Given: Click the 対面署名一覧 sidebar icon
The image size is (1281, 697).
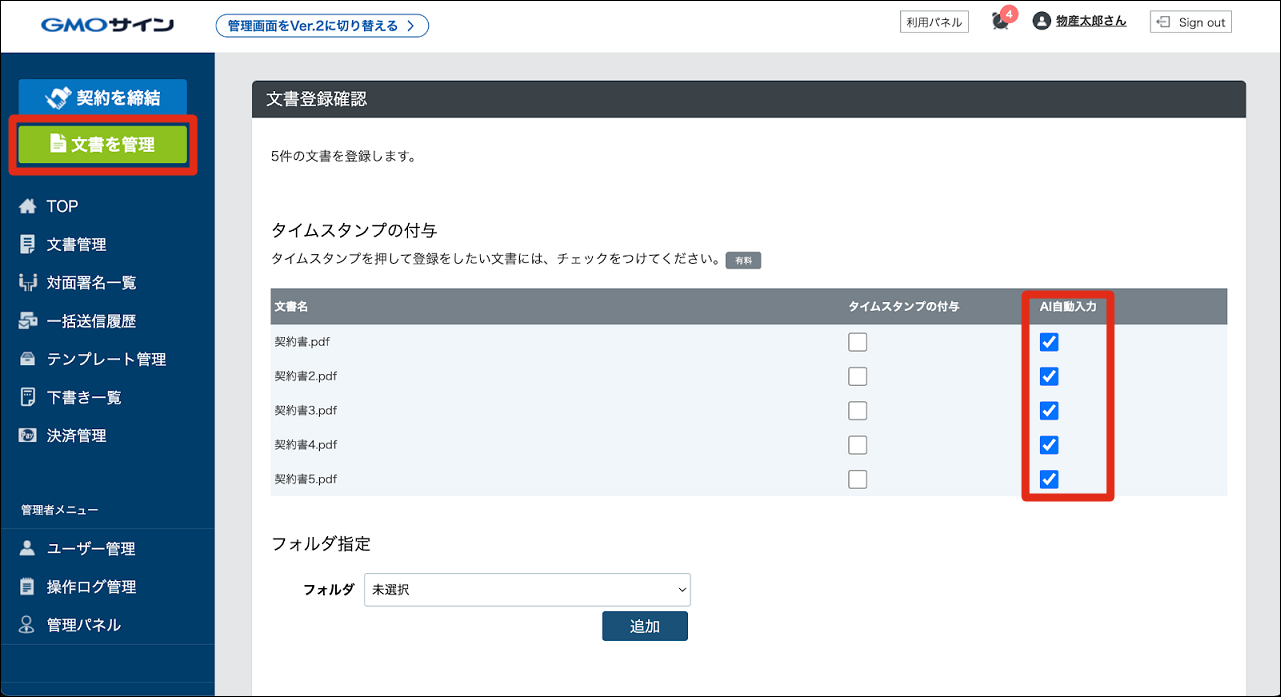Looking at the screenshot, I should pos(28,283).
